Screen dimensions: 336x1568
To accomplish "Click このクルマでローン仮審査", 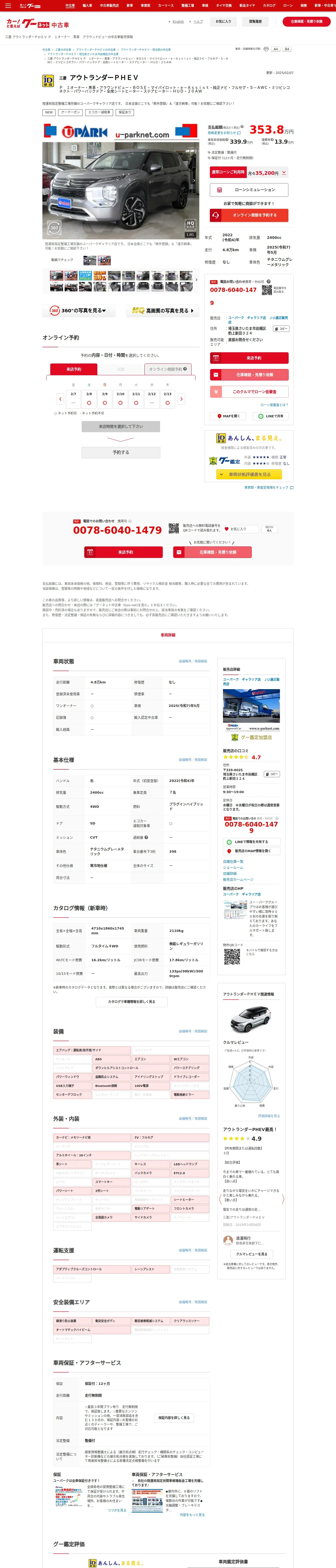I will pos(249,391).
